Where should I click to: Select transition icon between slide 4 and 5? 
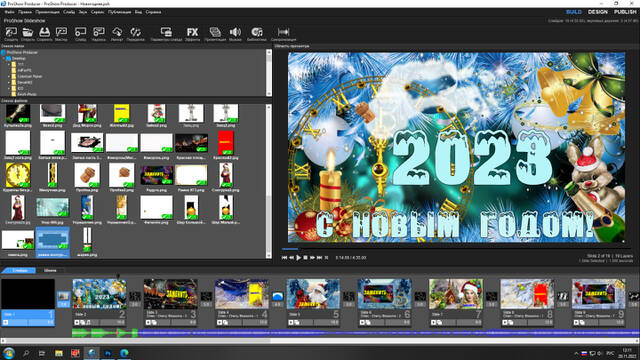[x=277, y=298]
